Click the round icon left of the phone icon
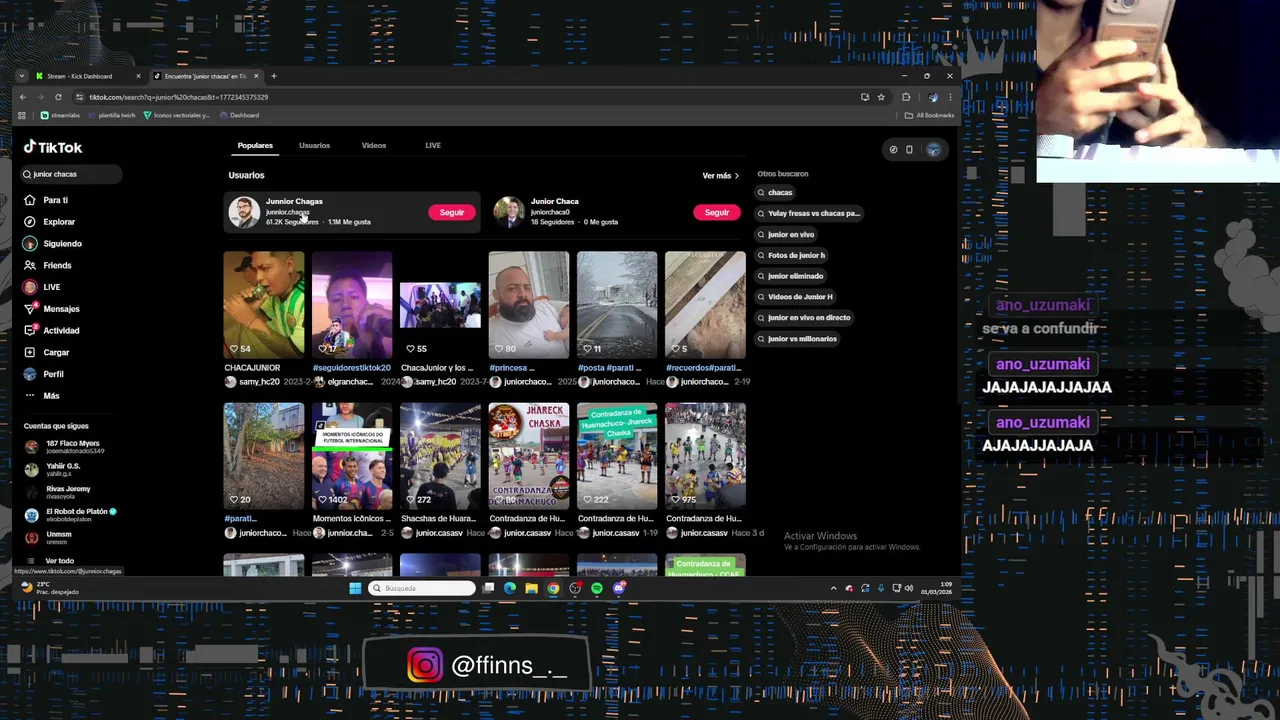The image size is (1280, 720). (x=893, y=149)
